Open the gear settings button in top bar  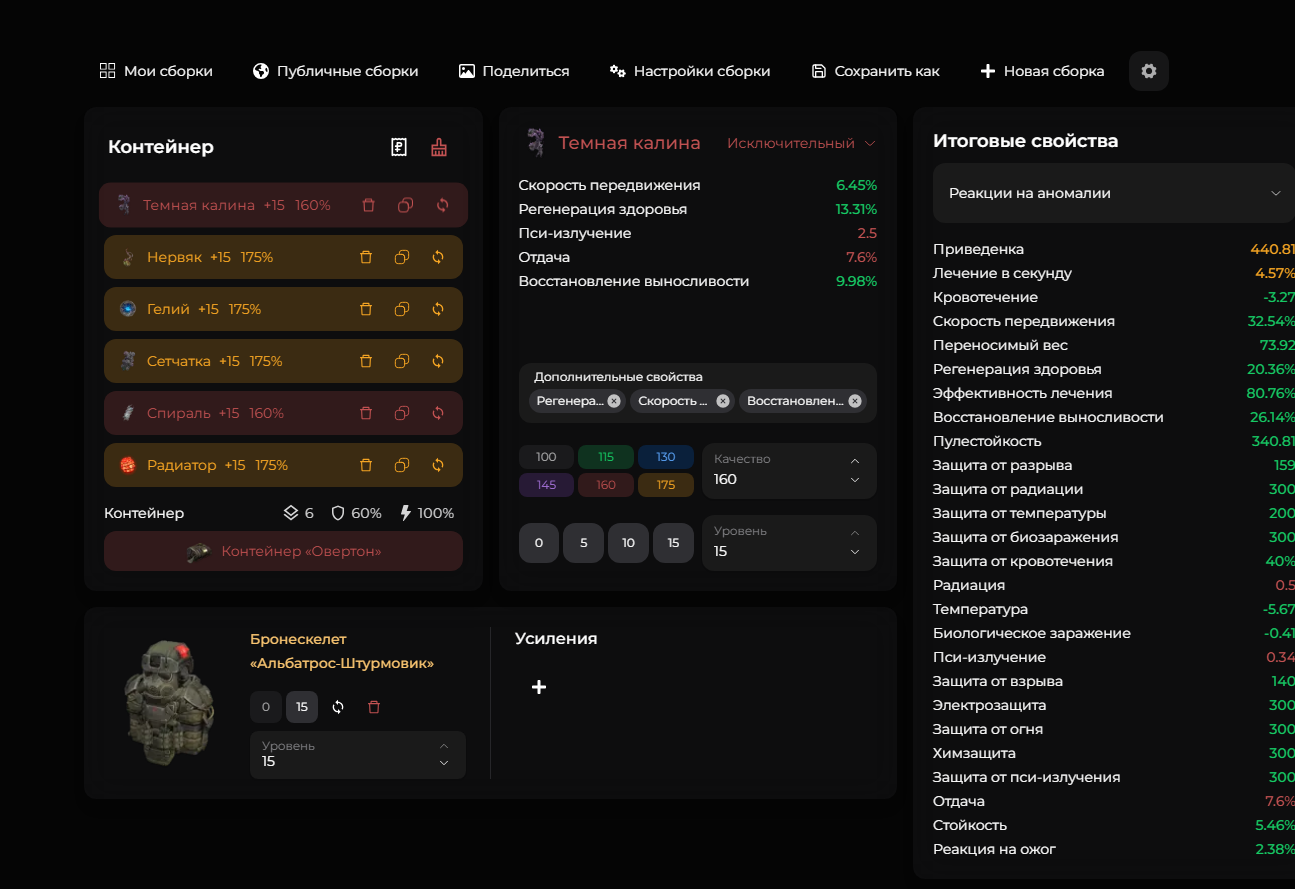(x=1149, y=71)
